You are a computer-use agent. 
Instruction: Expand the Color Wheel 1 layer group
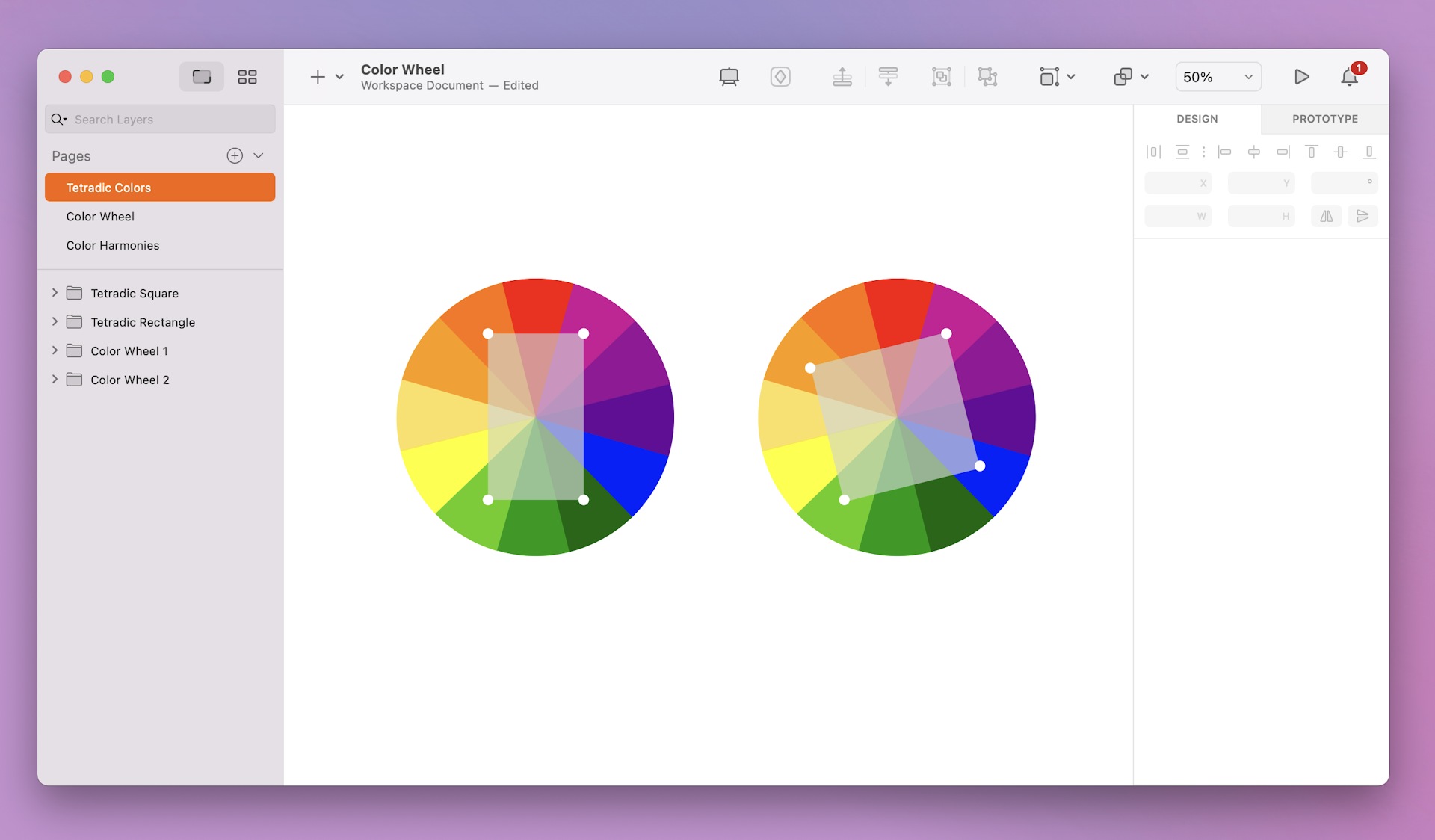[x=54, y=350]
